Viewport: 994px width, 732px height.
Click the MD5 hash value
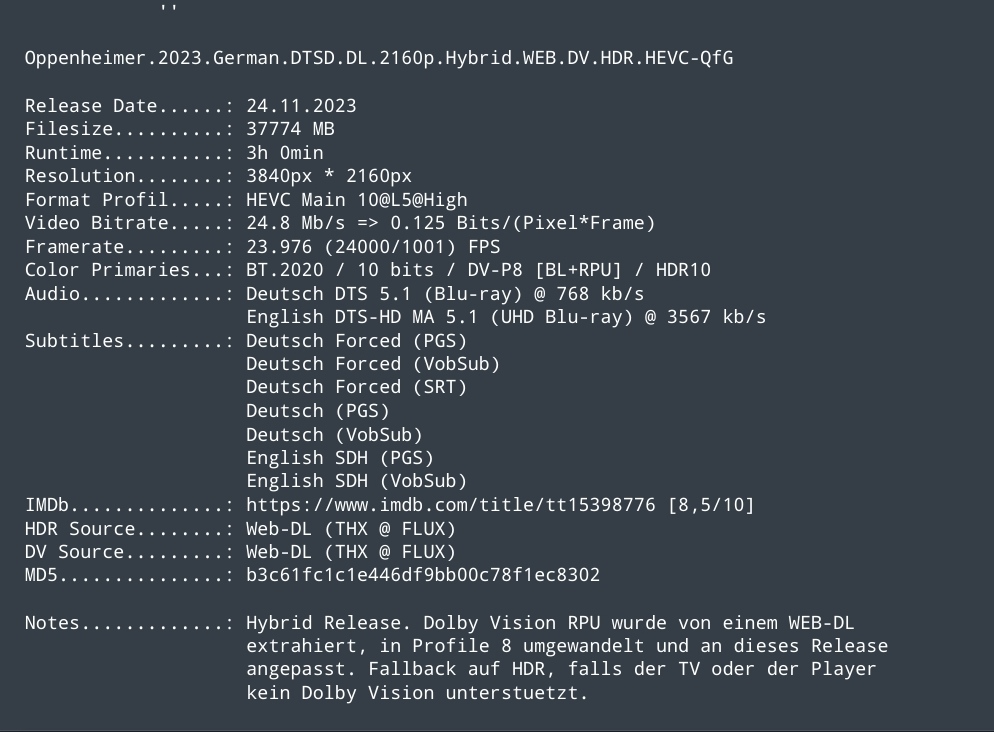pos(423,575)
